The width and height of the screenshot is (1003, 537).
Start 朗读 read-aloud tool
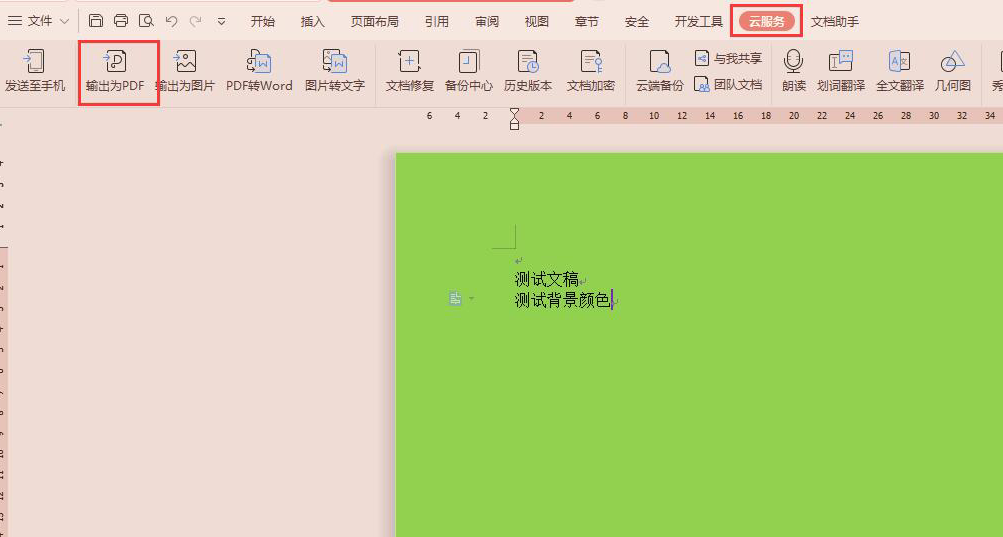coord(793,71)
